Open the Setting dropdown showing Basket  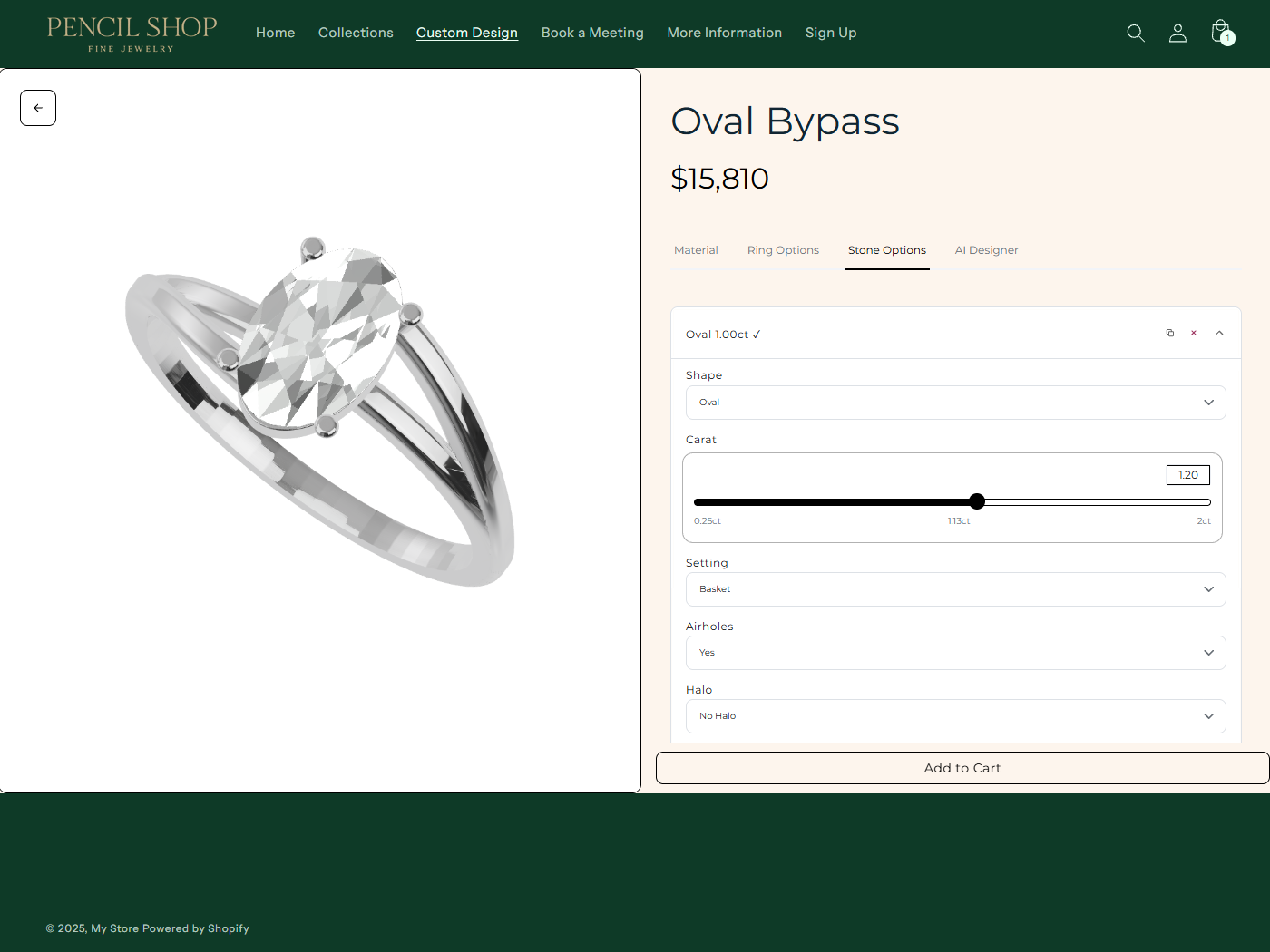coord(955,589)
